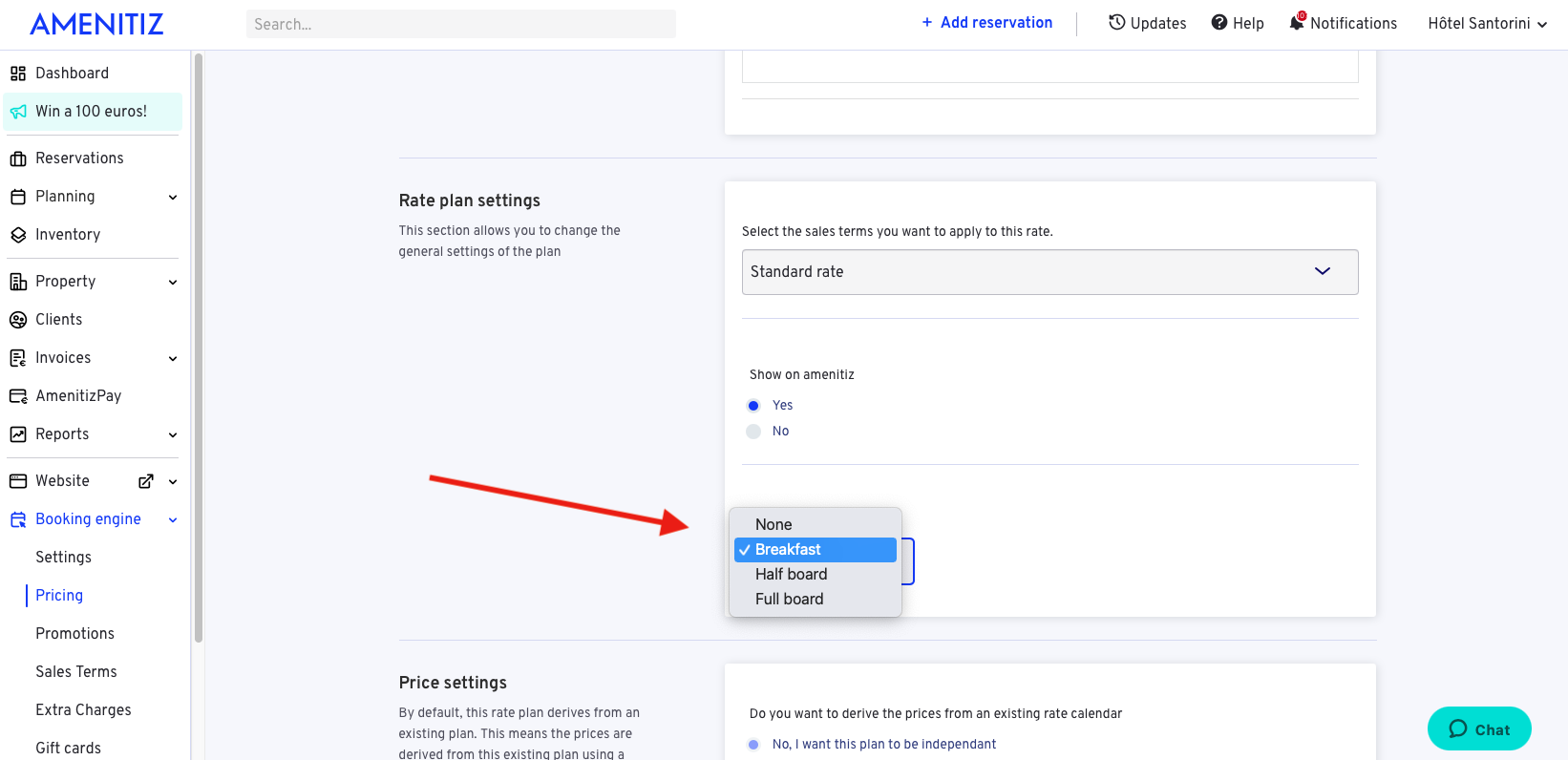
Task: Open the Hôtel Santorini account menu
Action: click(x=1487, y=23)
